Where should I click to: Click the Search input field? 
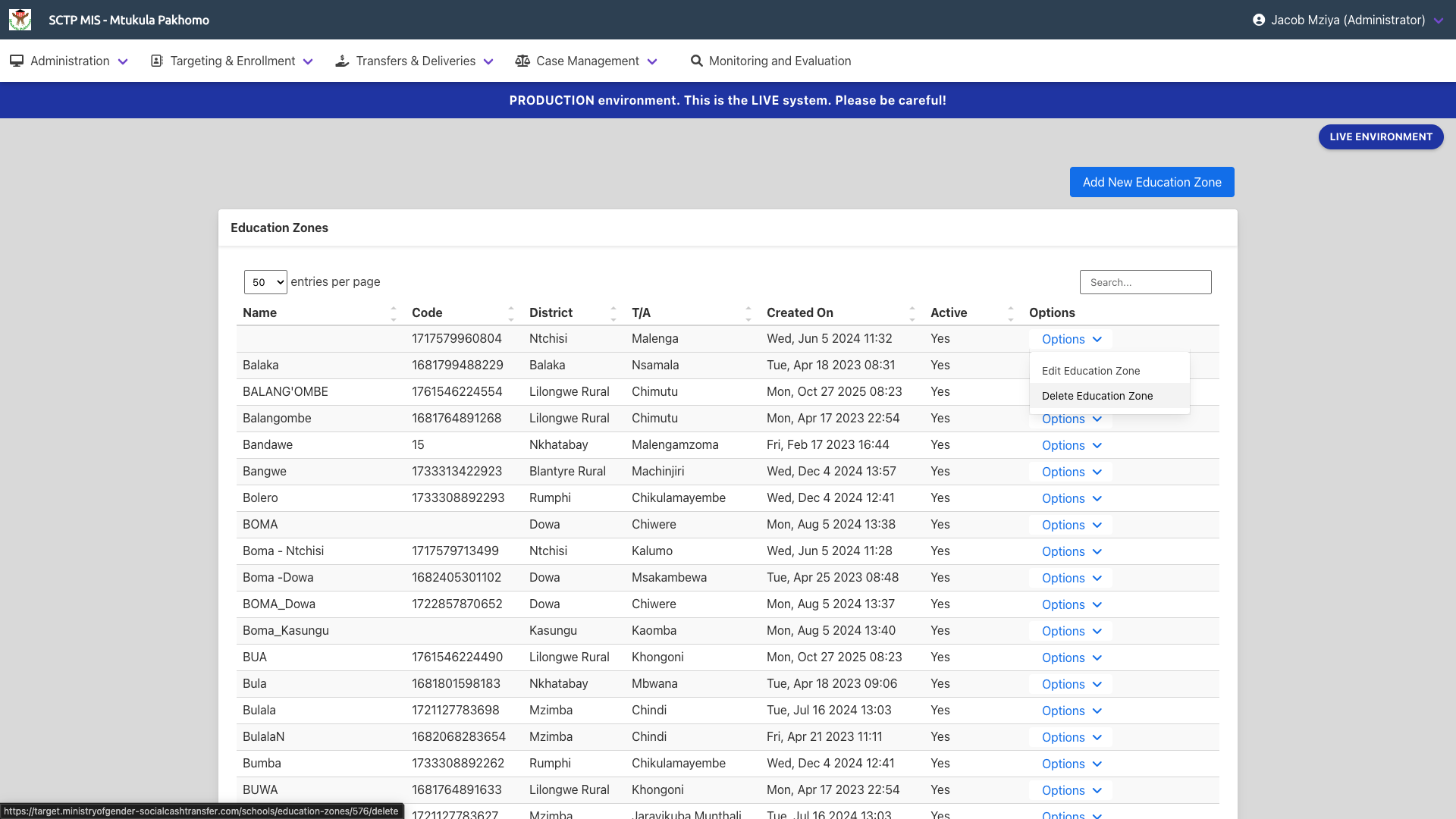[1145, 282]
